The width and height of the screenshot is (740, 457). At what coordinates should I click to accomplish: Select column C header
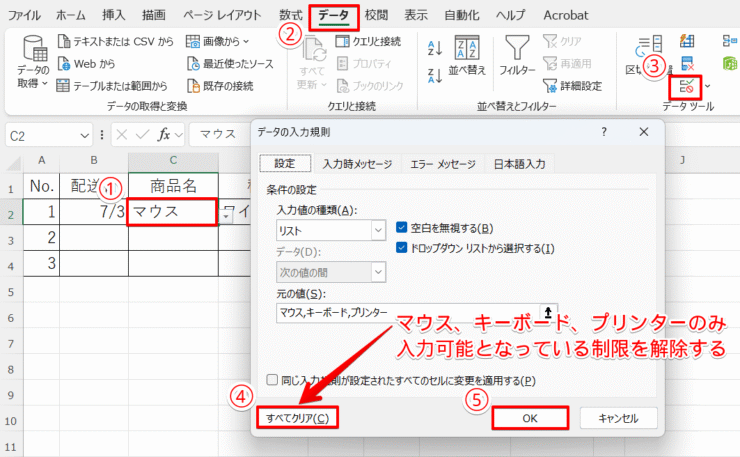click(x=173, y=161)
